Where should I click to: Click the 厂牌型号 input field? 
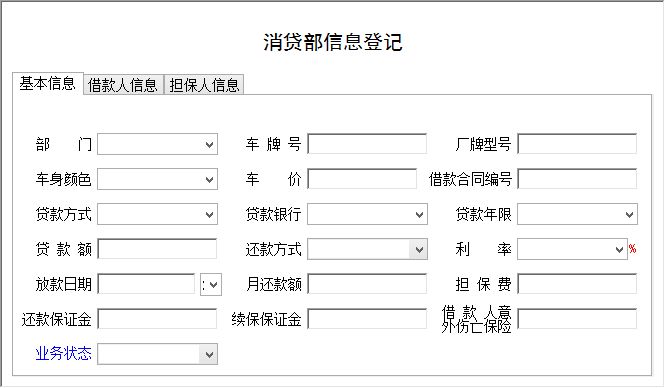pyautogui.click(x=577, y=144)
